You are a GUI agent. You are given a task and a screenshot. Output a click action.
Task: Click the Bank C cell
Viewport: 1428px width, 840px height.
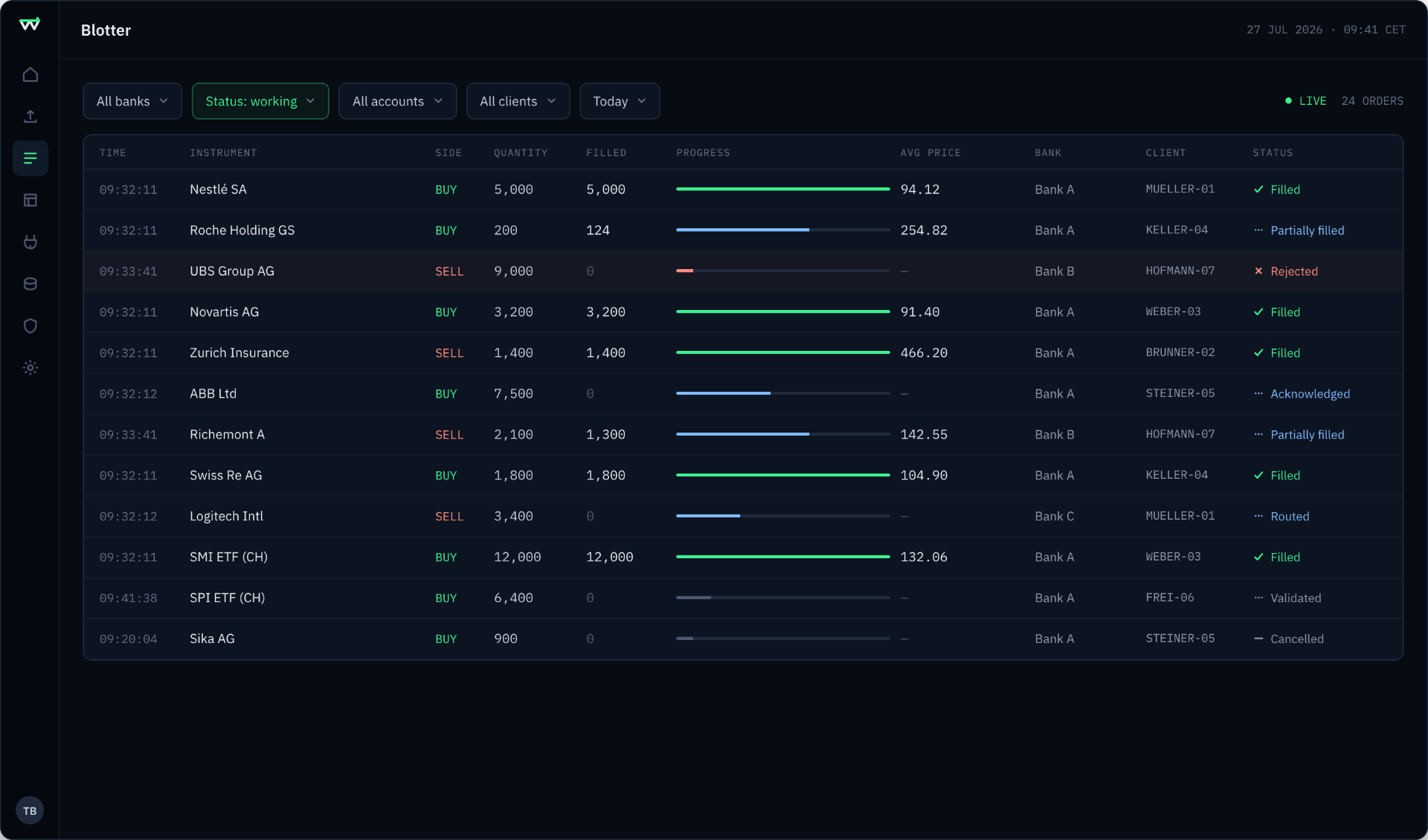[1054, 516]
